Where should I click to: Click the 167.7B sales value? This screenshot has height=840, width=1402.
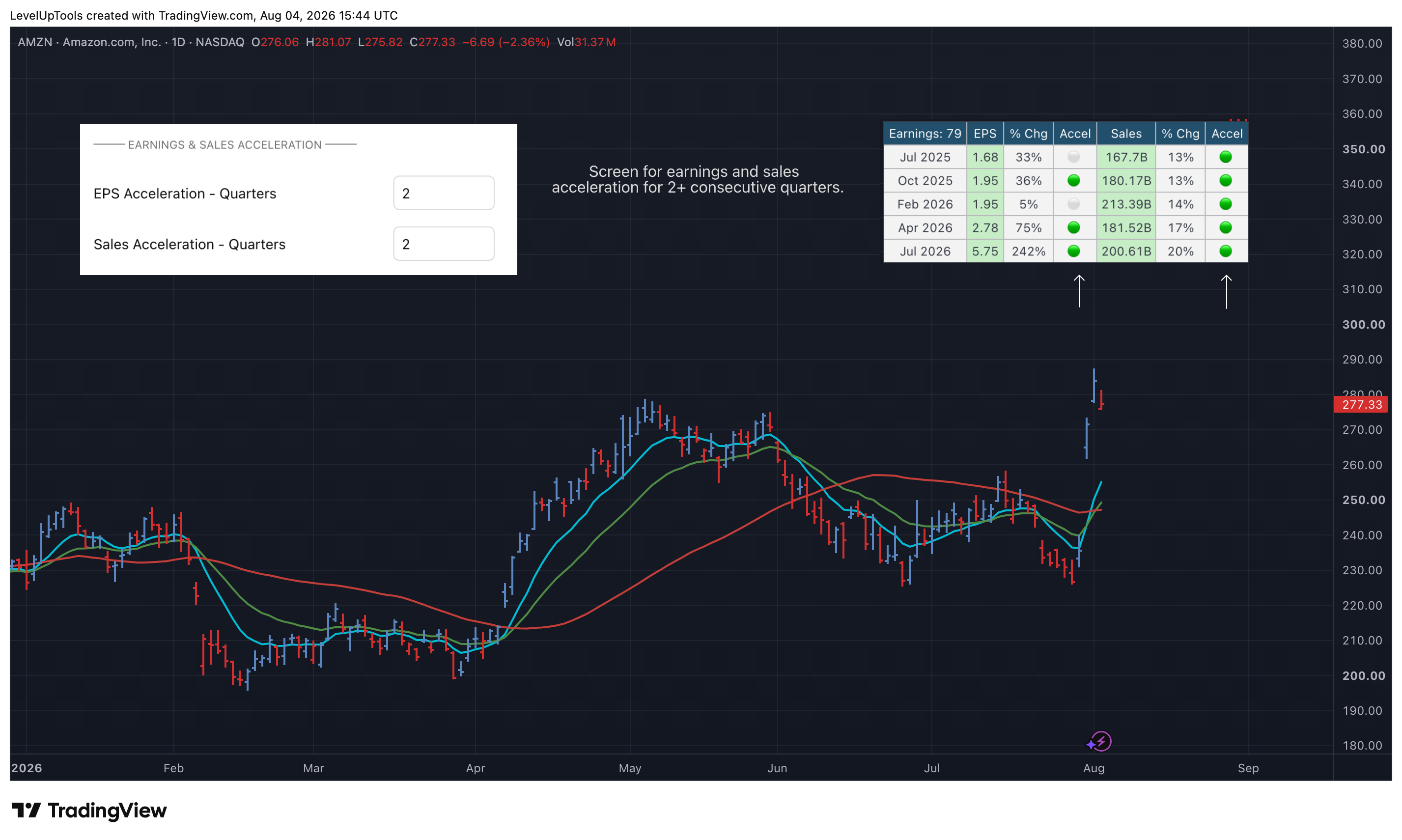coord(1126,157)
